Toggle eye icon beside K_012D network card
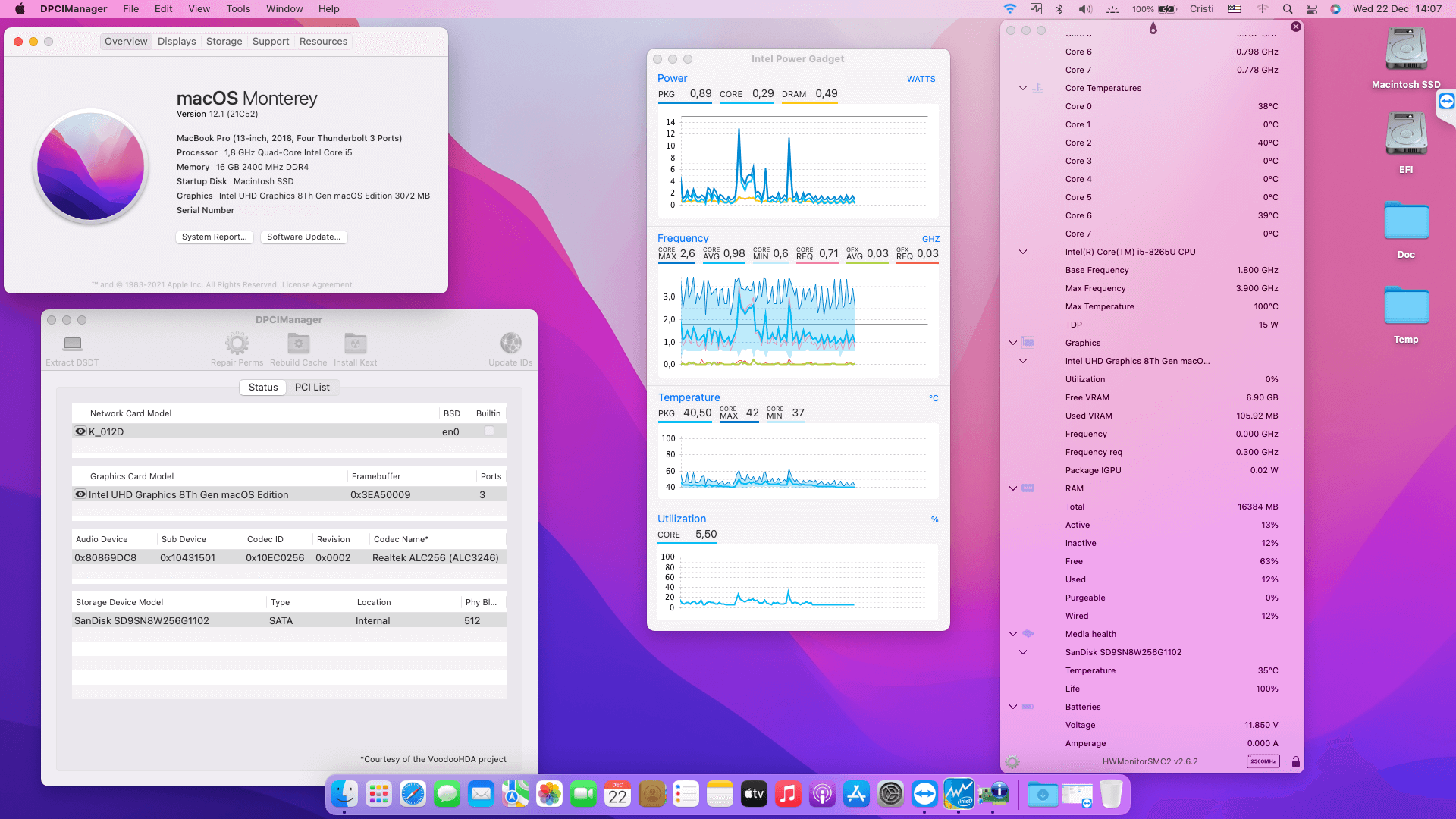Screen dimensions: 1456x819 (80, 431)
